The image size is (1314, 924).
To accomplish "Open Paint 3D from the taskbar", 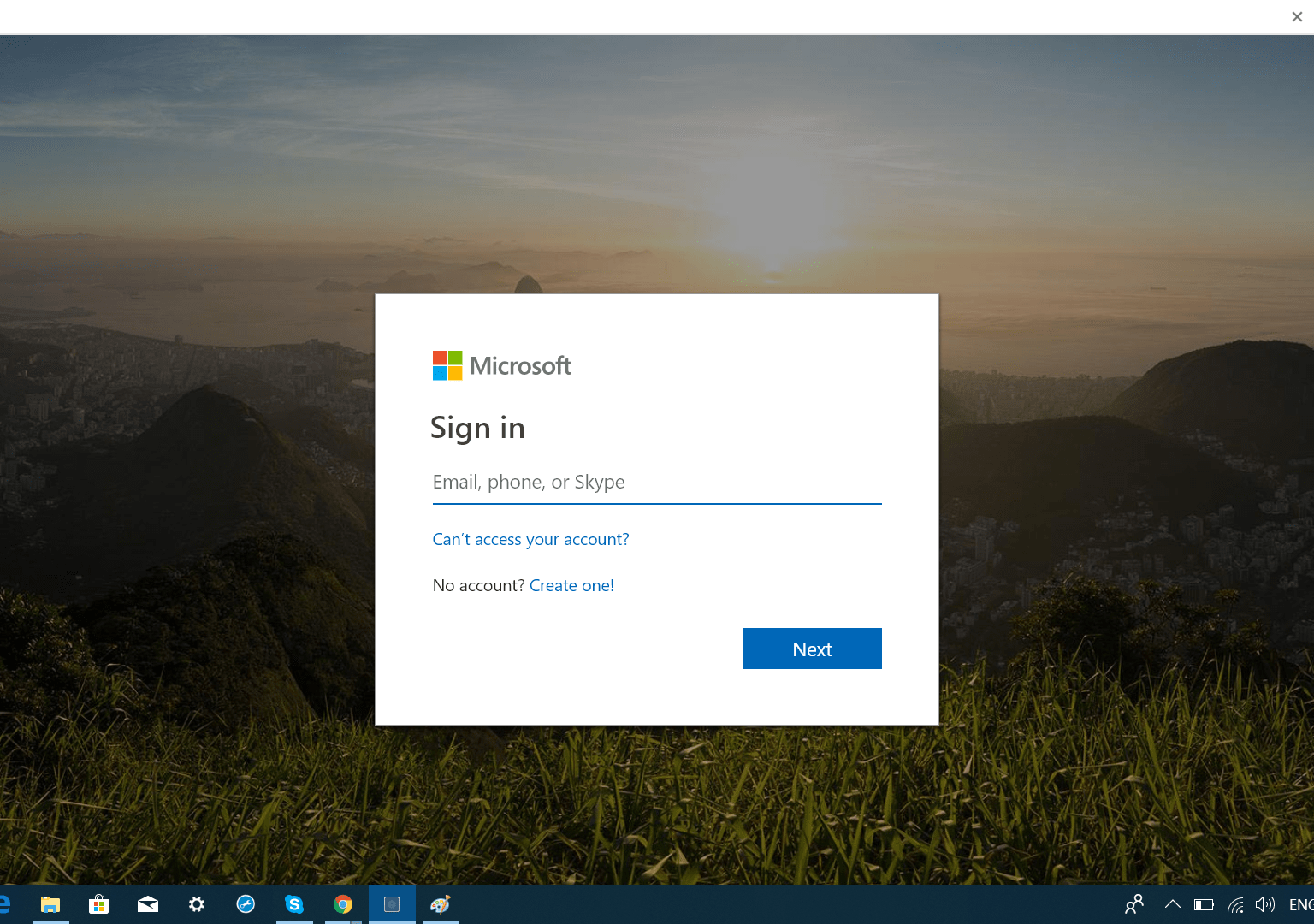I will (x=440, y=903).
